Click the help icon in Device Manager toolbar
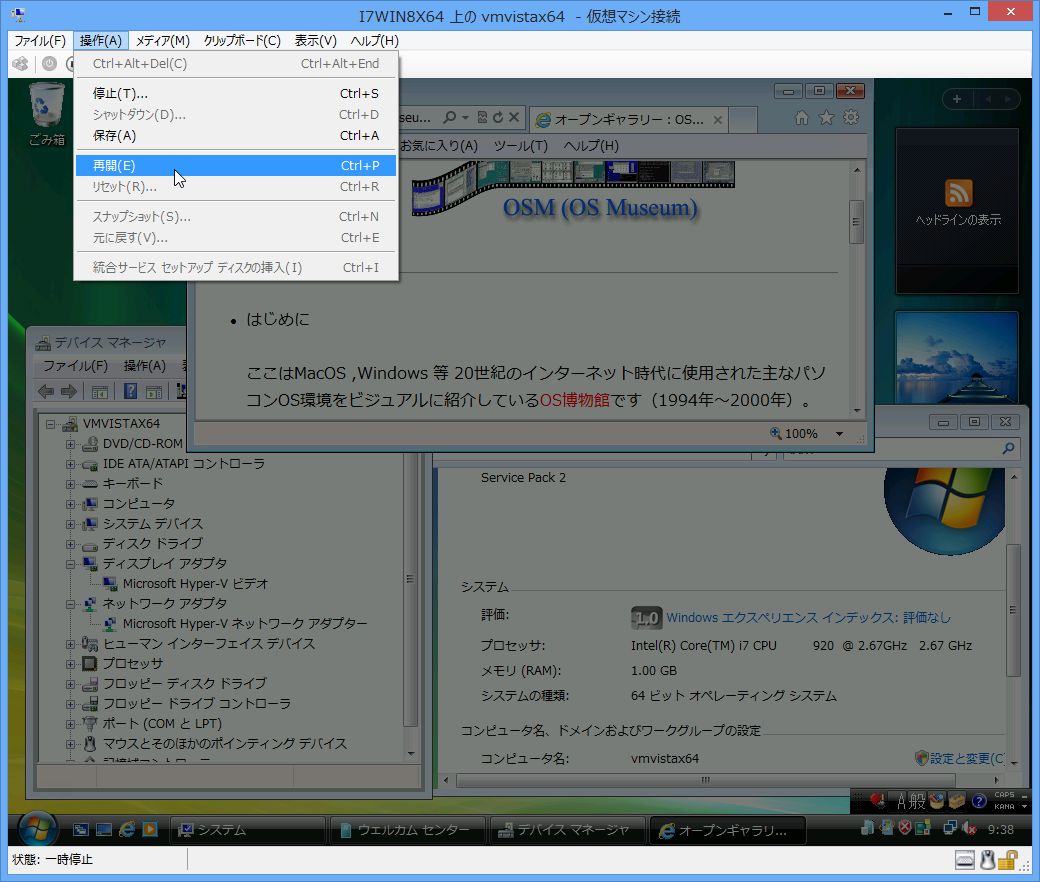 131,392
